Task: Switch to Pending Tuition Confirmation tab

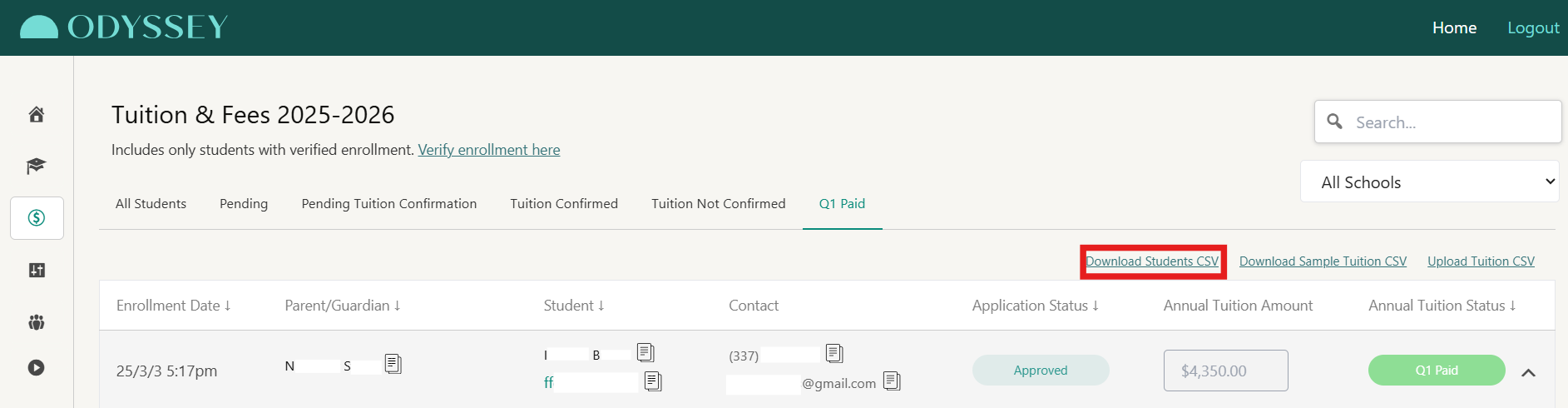Action: coord(389,204)
